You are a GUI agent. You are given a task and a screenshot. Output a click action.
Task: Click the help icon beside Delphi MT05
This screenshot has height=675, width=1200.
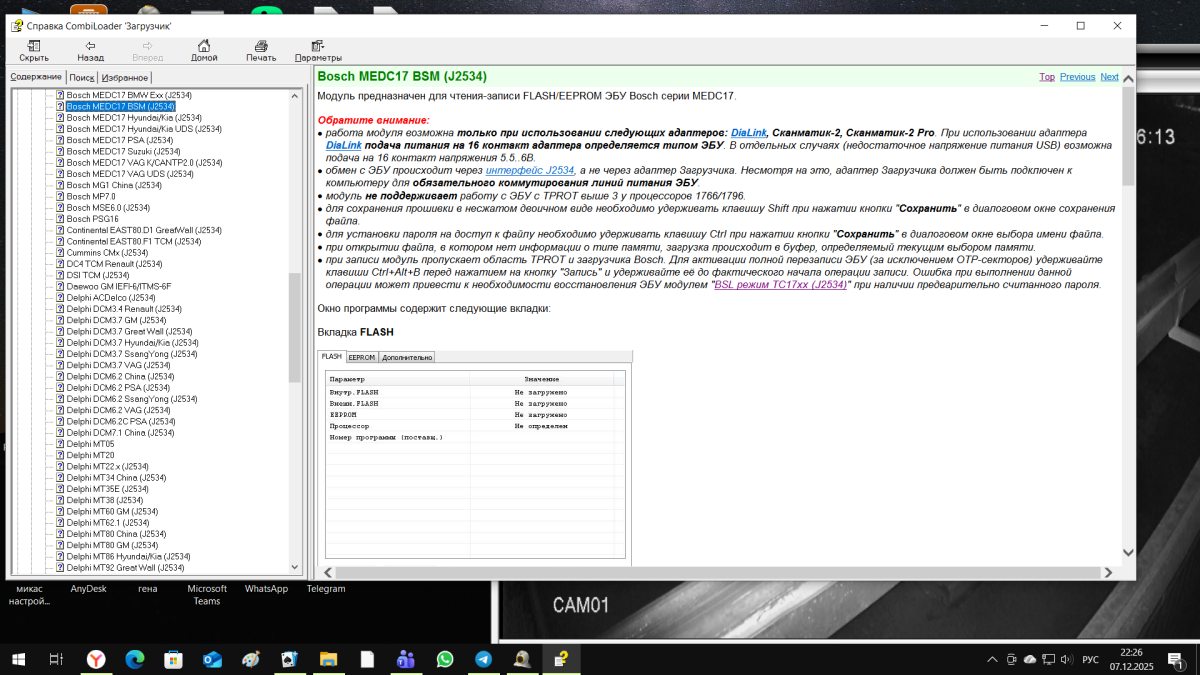pyautogui.click(x=60, y=444)
